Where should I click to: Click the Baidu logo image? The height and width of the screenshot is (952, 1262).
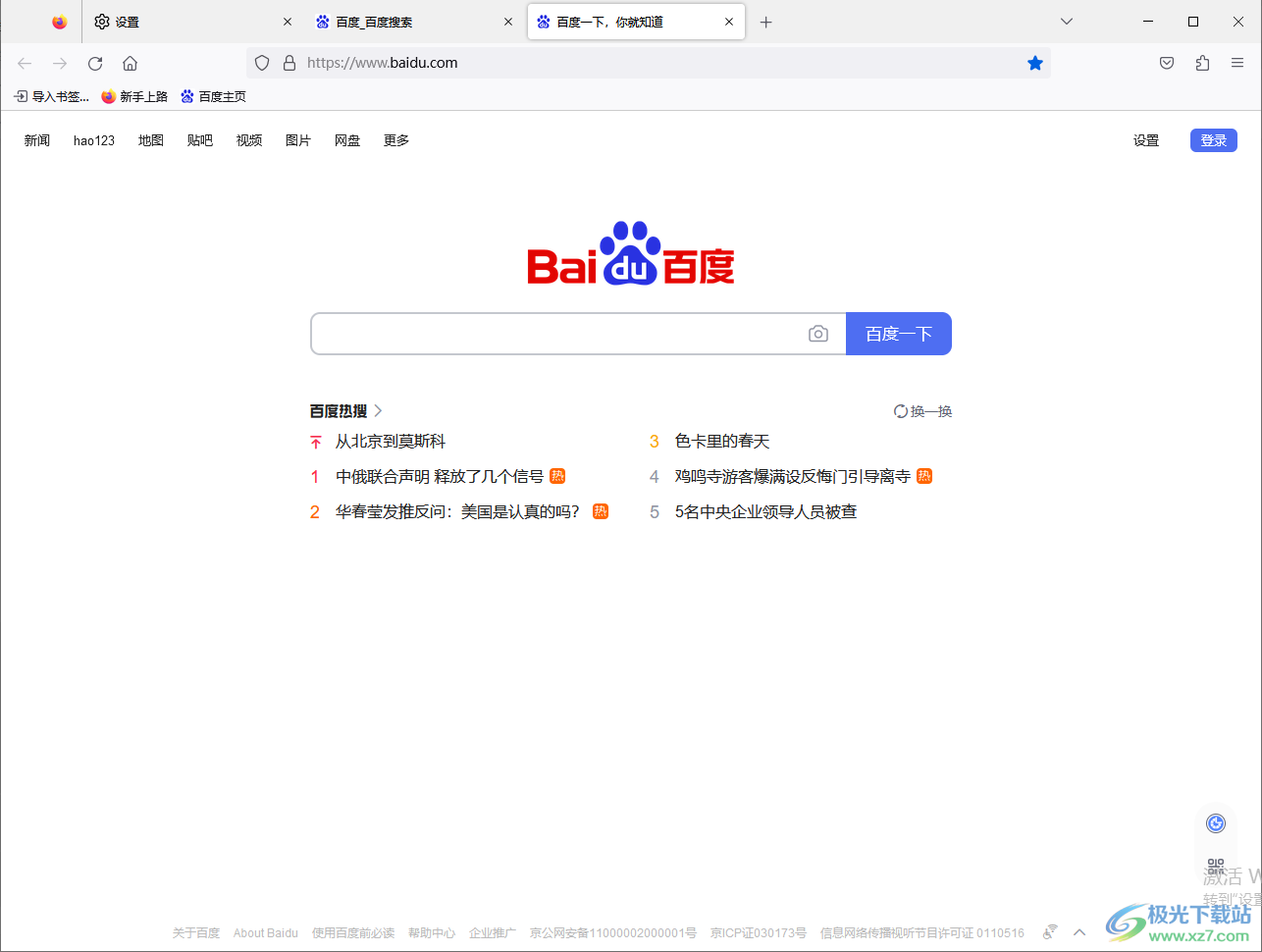tap(631, 253)
